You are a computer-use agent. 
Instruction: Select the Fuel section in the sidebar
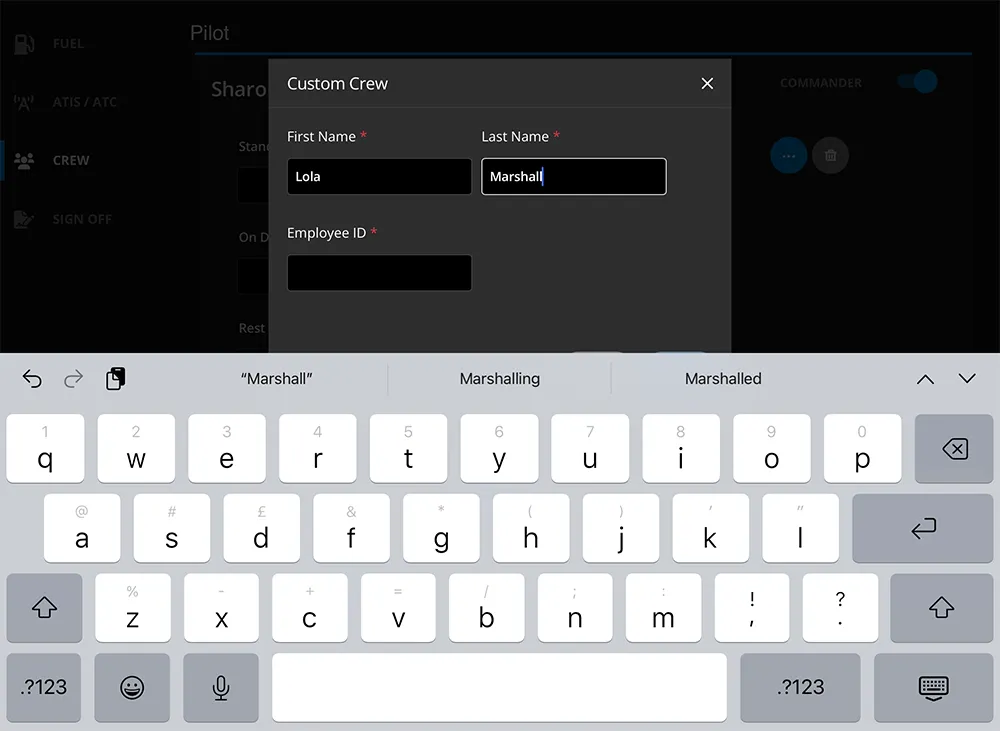click(x=60, y=43)
